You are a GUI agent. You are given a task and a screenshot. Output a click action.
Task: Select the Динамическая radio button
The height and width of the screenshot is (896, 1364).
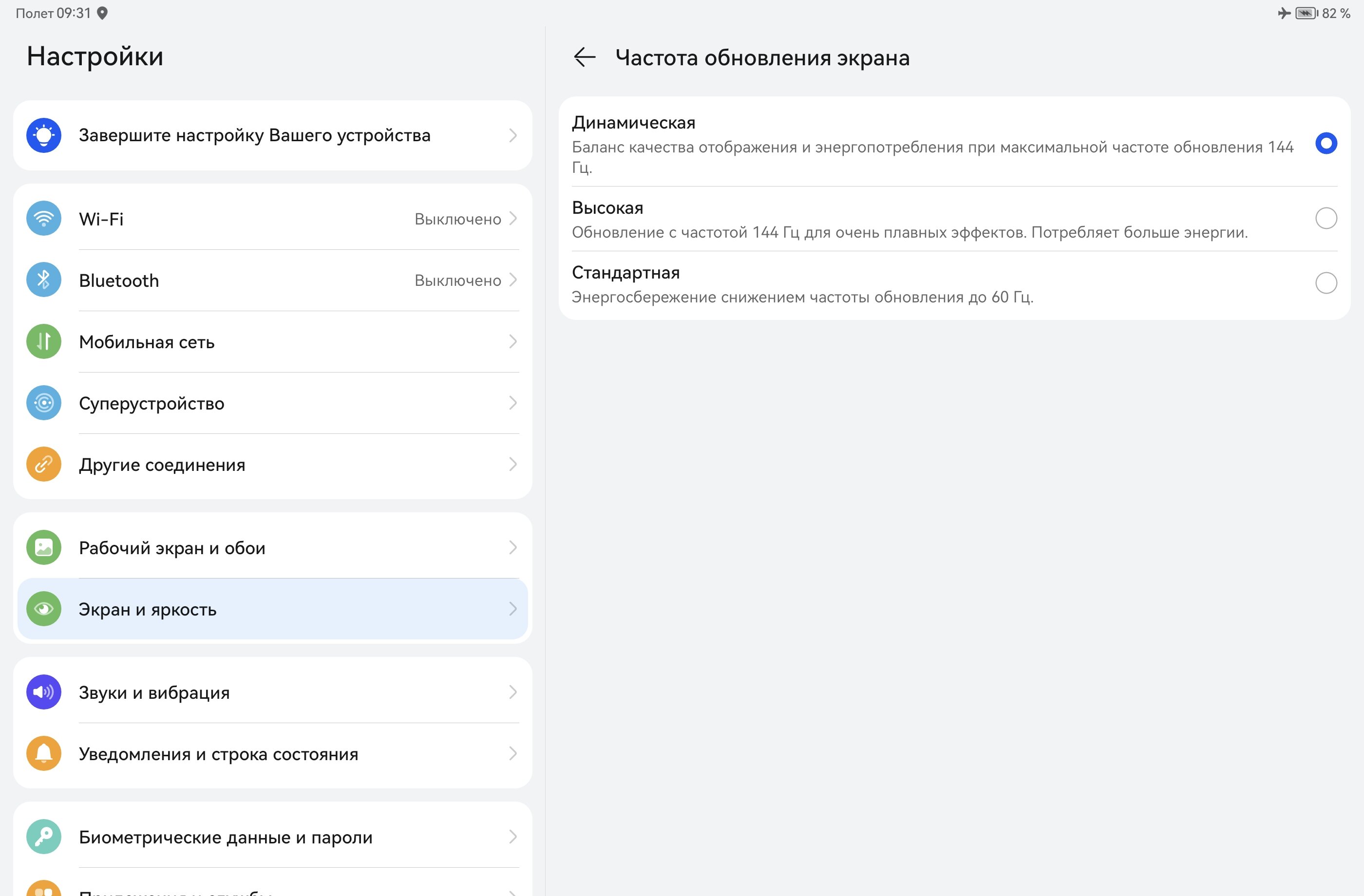(1326, 143)
